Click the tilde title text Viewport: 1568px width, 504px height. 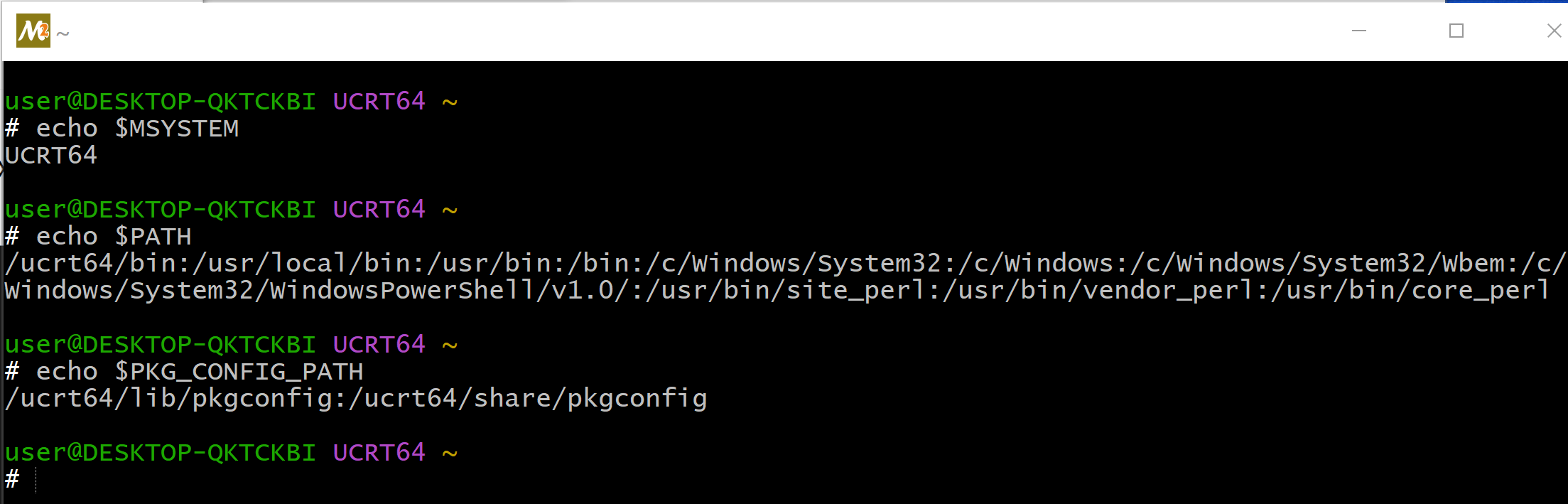coord(63,33)
